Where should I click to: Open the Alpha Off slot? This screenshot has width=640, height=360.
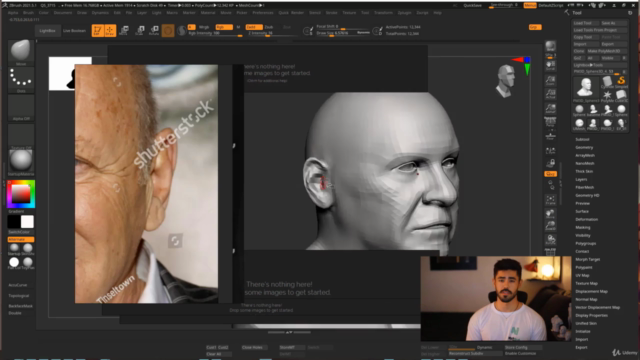[x=21, y=108]
